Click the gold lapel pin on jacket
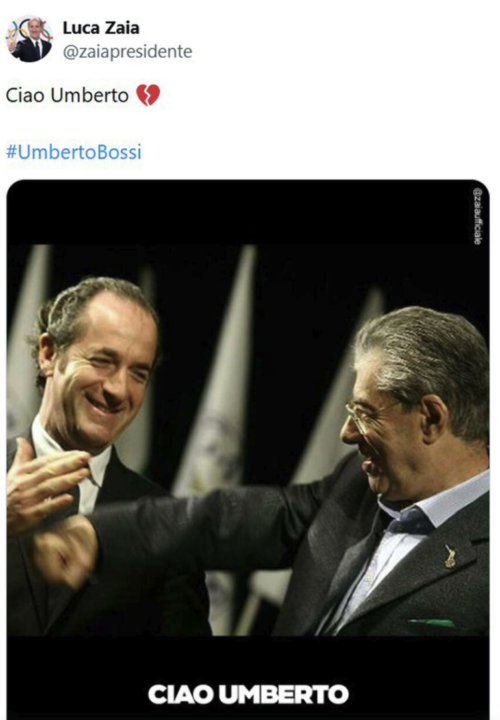500x720 pixels. [450, 556]
